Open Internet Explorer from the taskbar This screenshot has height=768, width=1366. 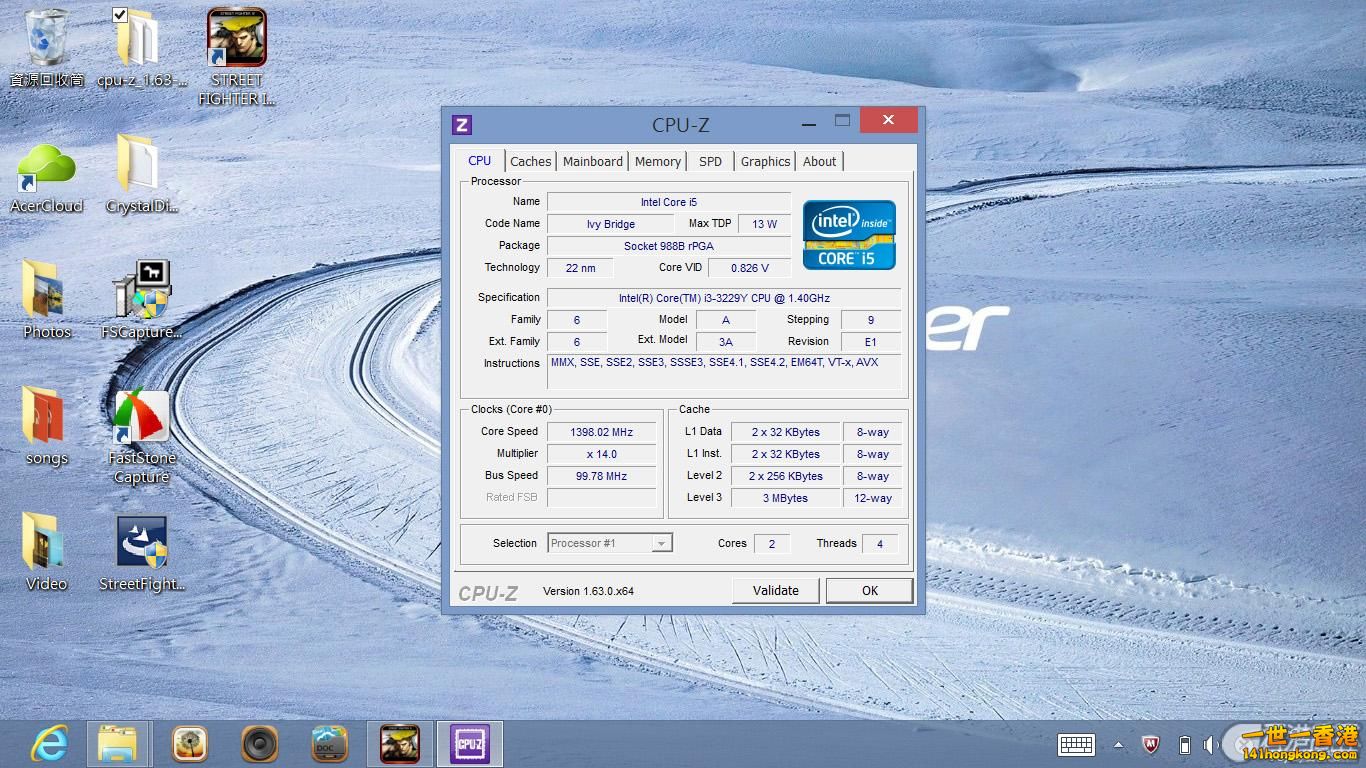tap(49, 744)
